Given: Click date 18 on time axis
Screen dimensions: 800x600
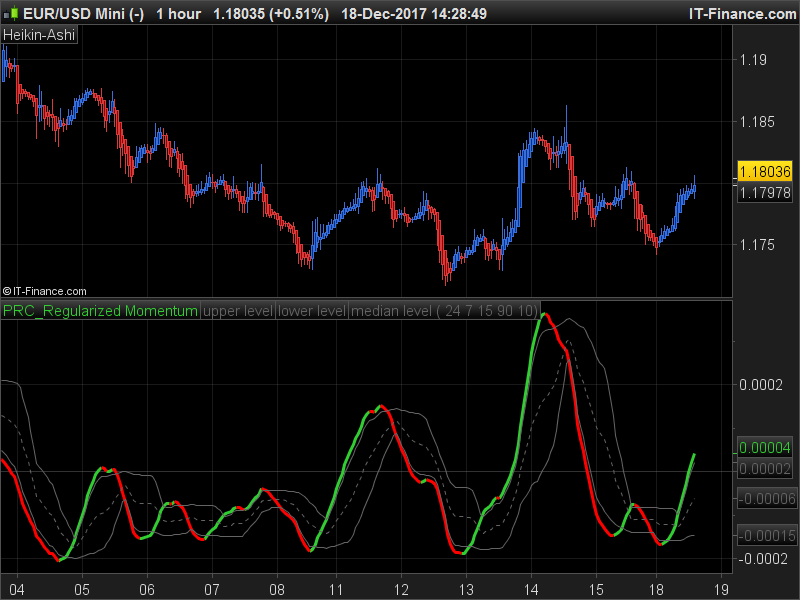Looking at the screenshot, I should pos(656,590).
